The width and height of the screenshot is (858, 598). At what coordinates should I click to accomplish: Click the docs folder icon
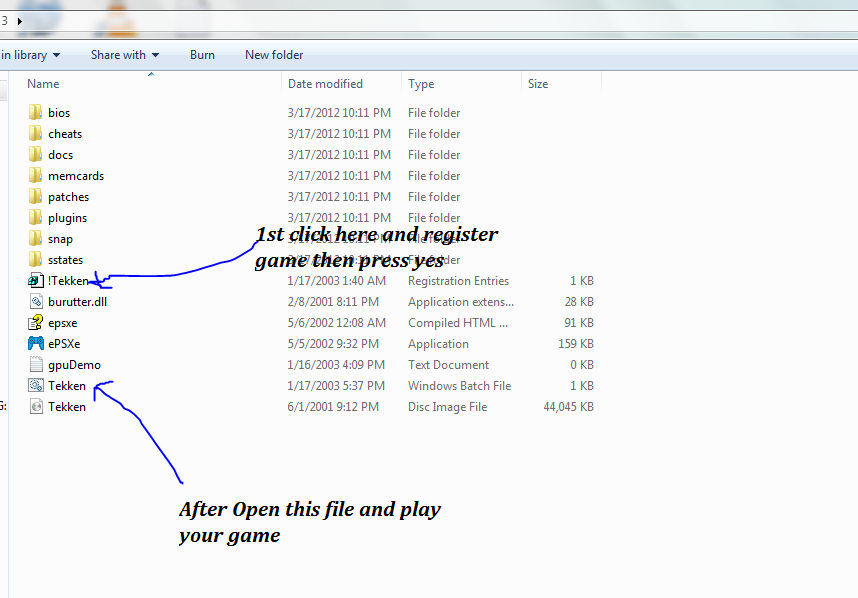point(36,154)
